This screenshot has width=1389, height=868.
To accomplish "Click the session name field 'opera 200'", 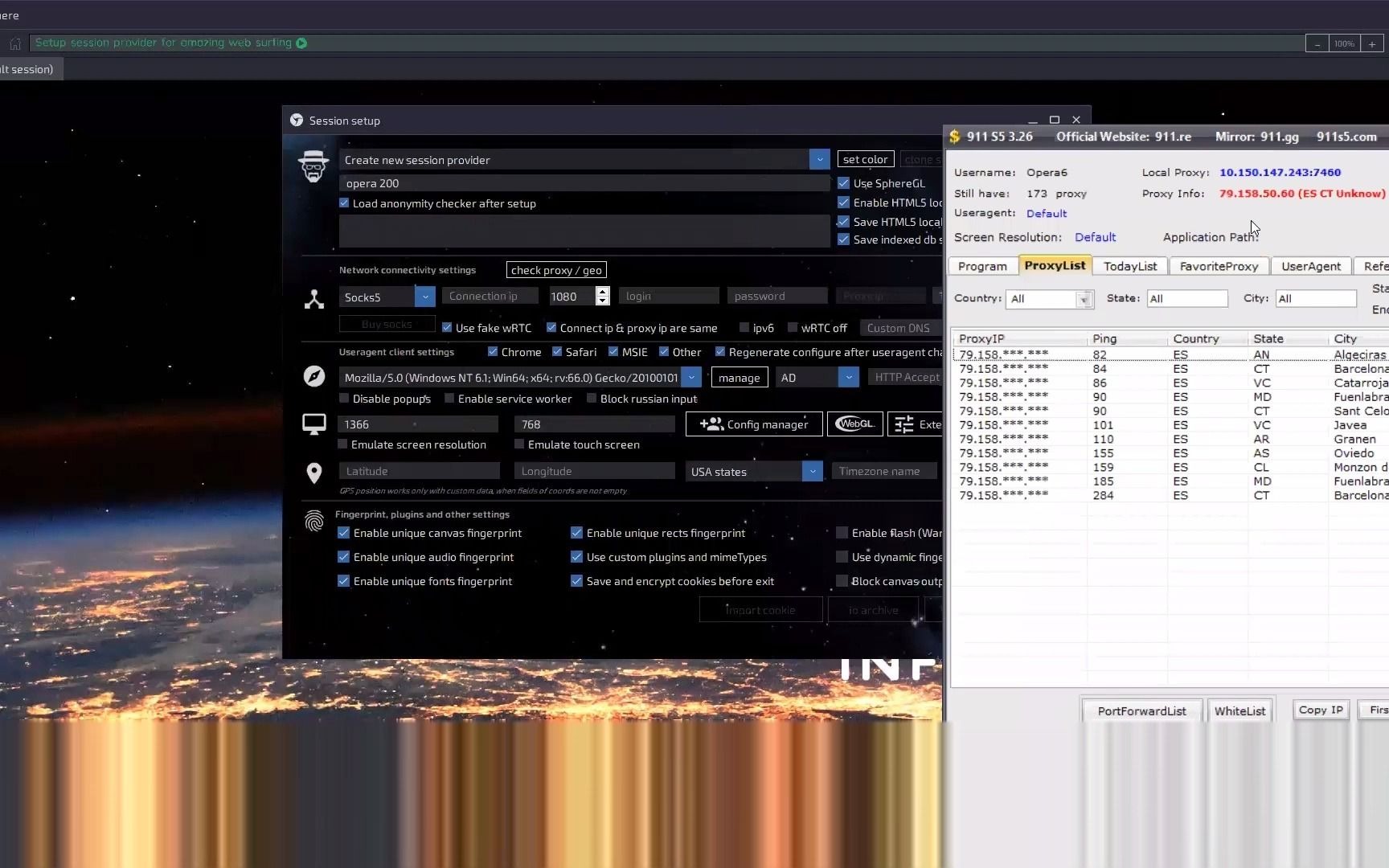I will pos(584,183).
